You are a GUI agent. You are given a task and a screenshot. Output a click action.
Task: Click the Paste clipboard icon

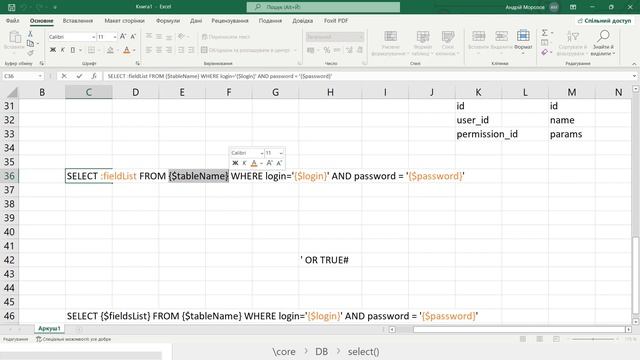click(x=15, y=38)
